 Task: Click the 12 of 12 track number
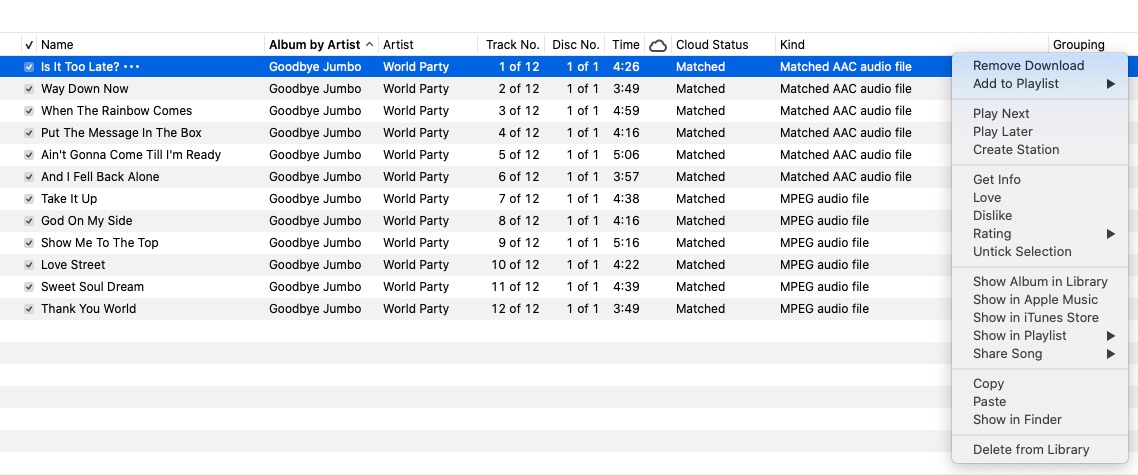tap(515, 309)
